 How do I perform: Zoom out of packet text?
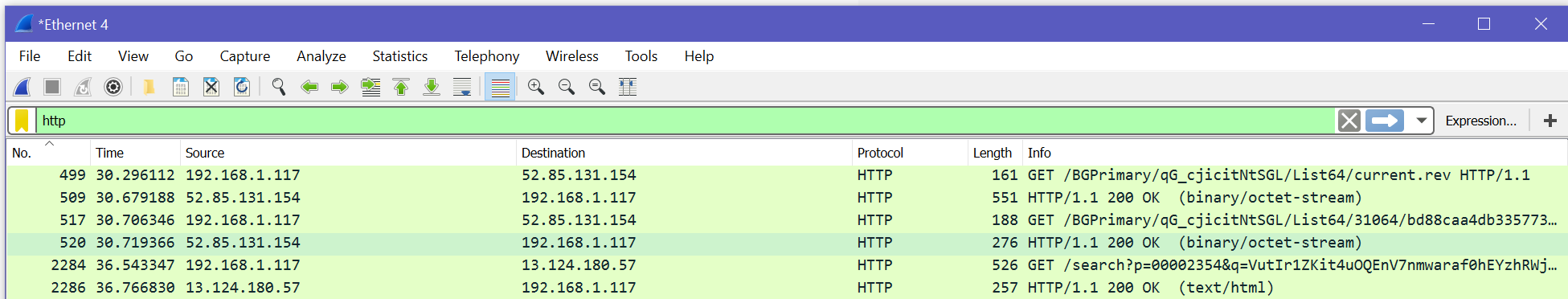(567, 87)
